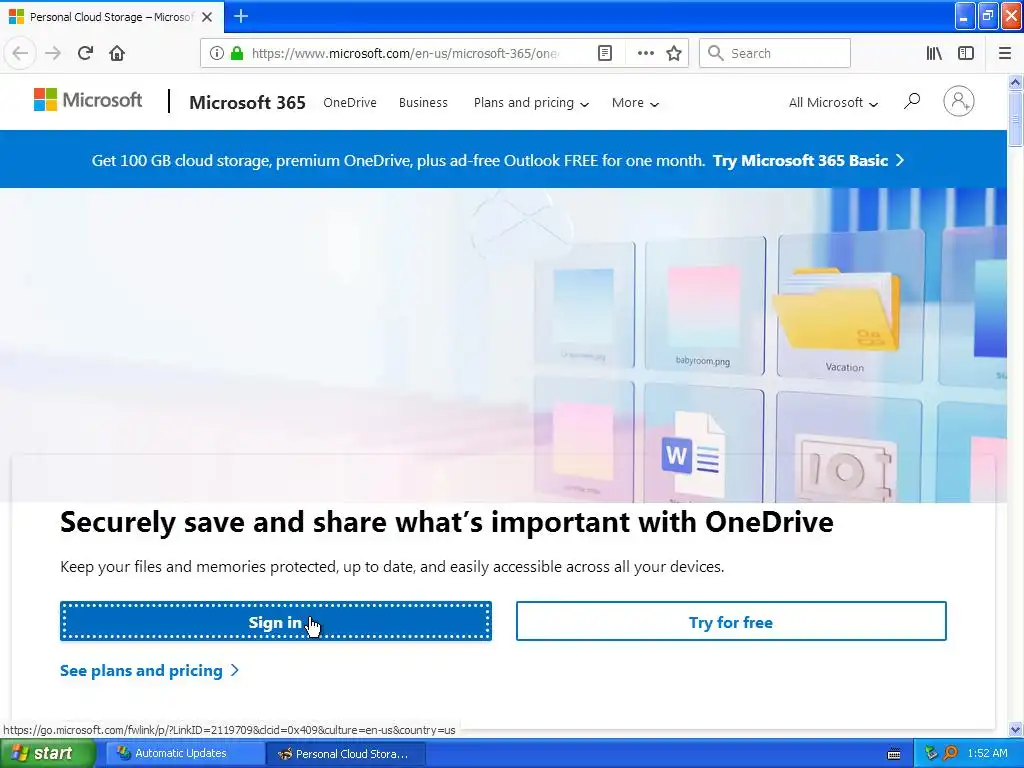Click the green padlock security icon
This screenshot has width=1024, height=768.
237,53
